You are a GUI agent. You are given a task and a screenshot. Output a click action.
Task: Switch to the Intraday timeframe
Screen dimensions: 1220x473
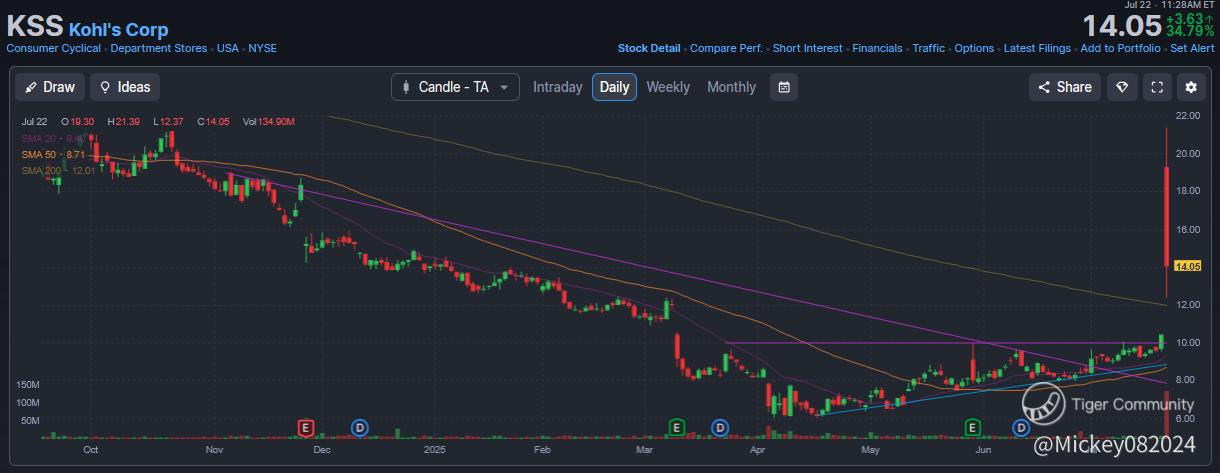coord(557,87)
